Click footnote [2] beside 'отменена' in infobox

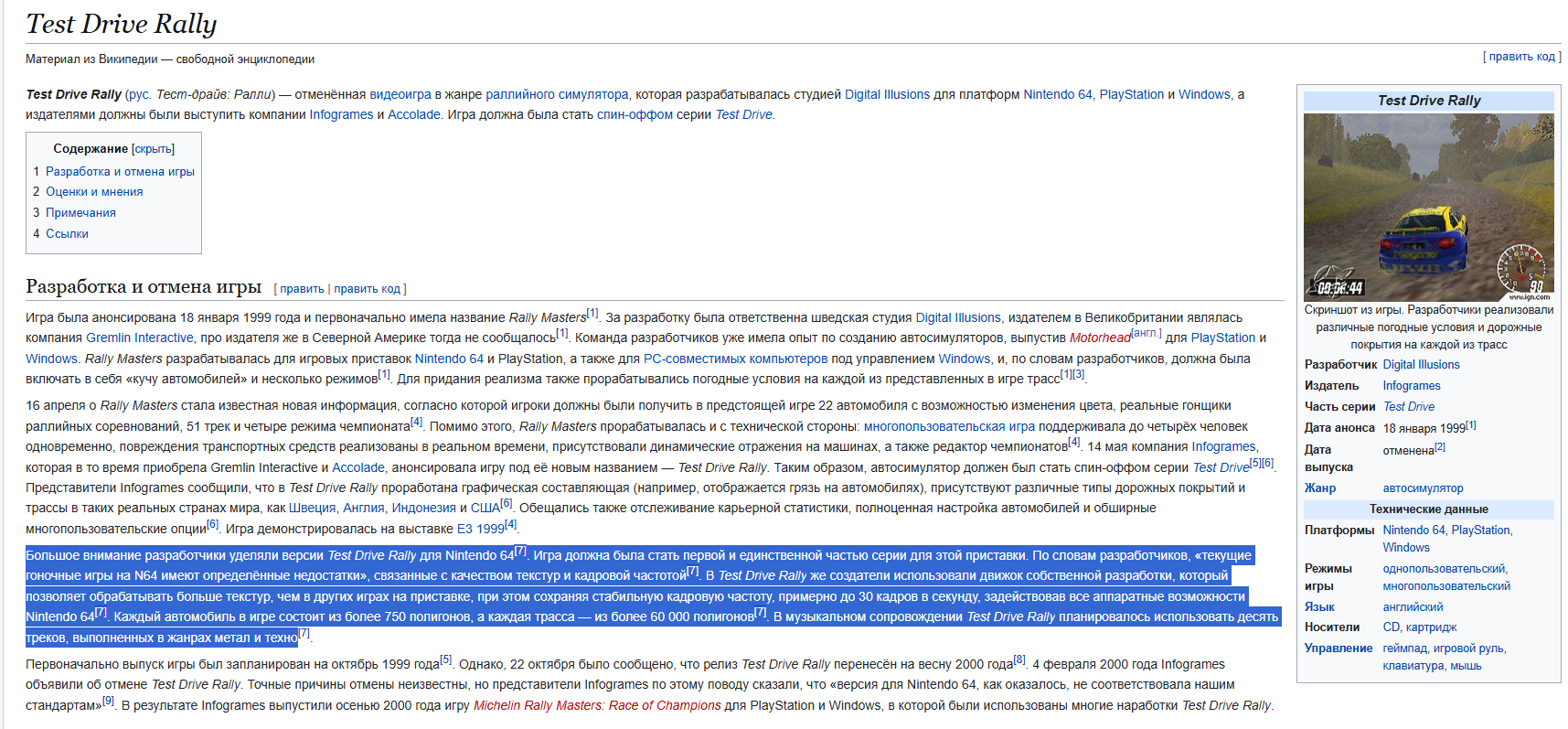coord(1440,446)
